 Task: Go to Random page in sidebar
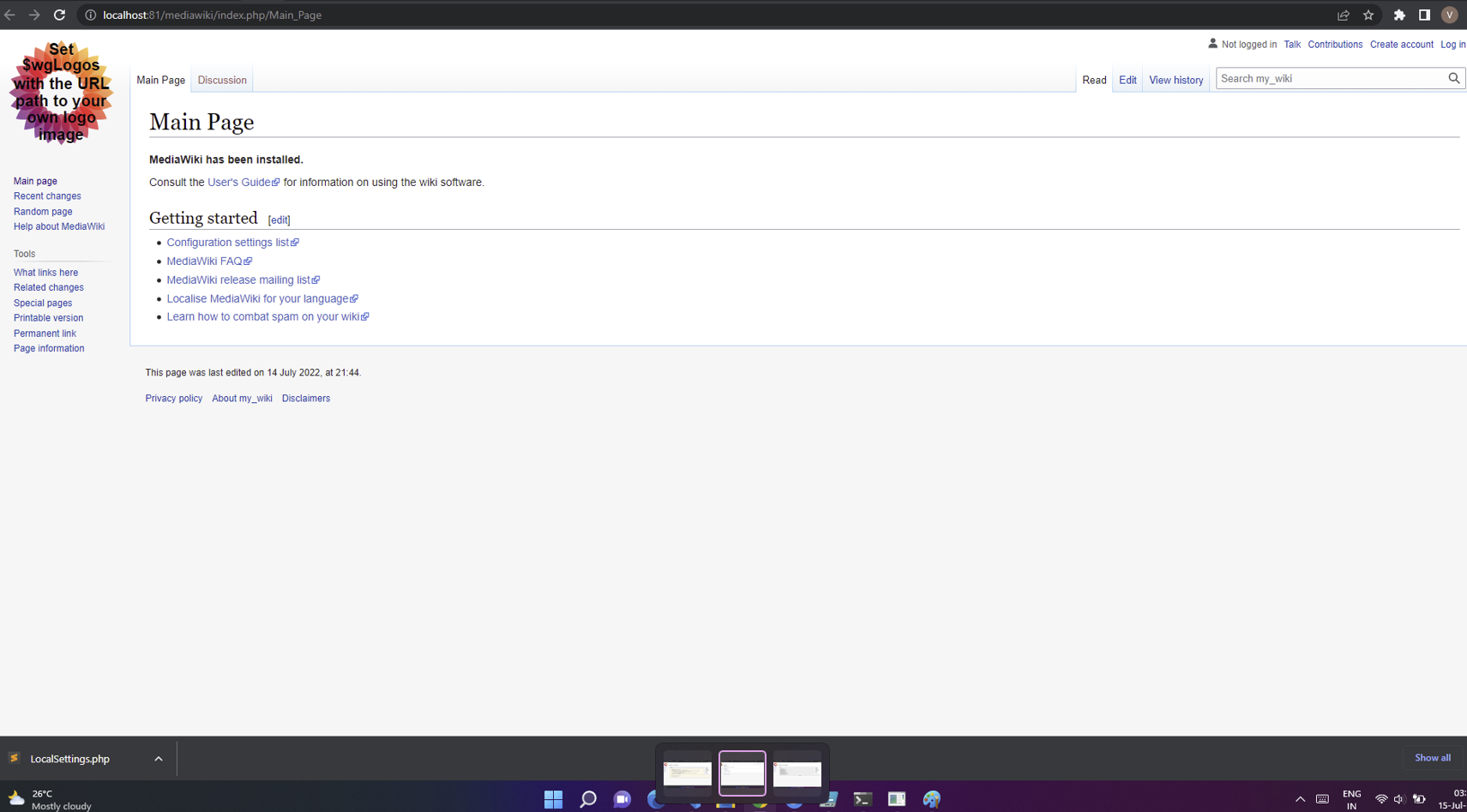pyautogui.click(x=43, y=212)
